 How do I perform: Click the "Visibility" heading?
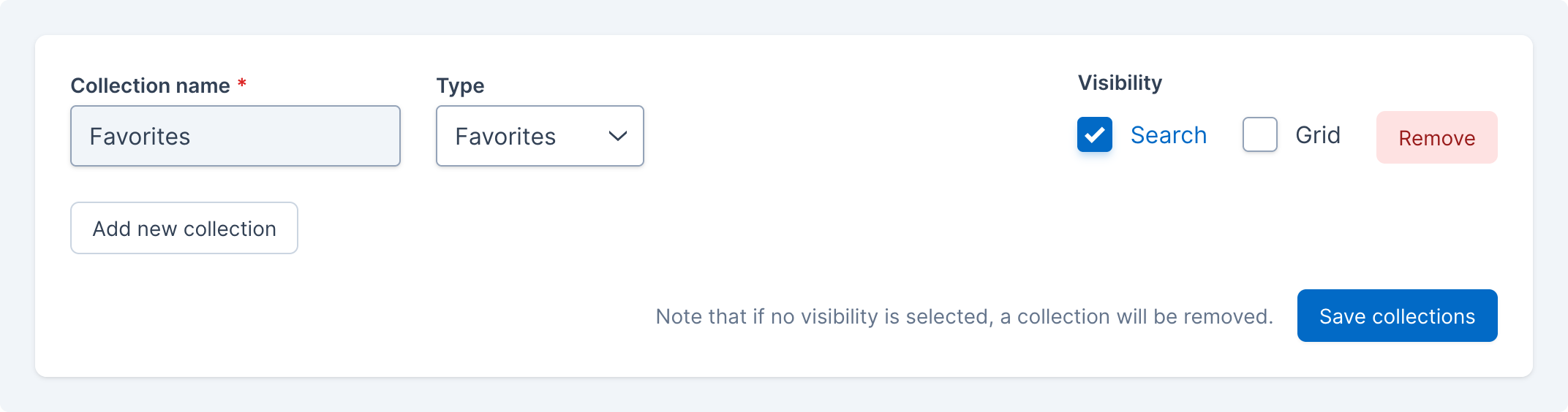point(1120,83)
